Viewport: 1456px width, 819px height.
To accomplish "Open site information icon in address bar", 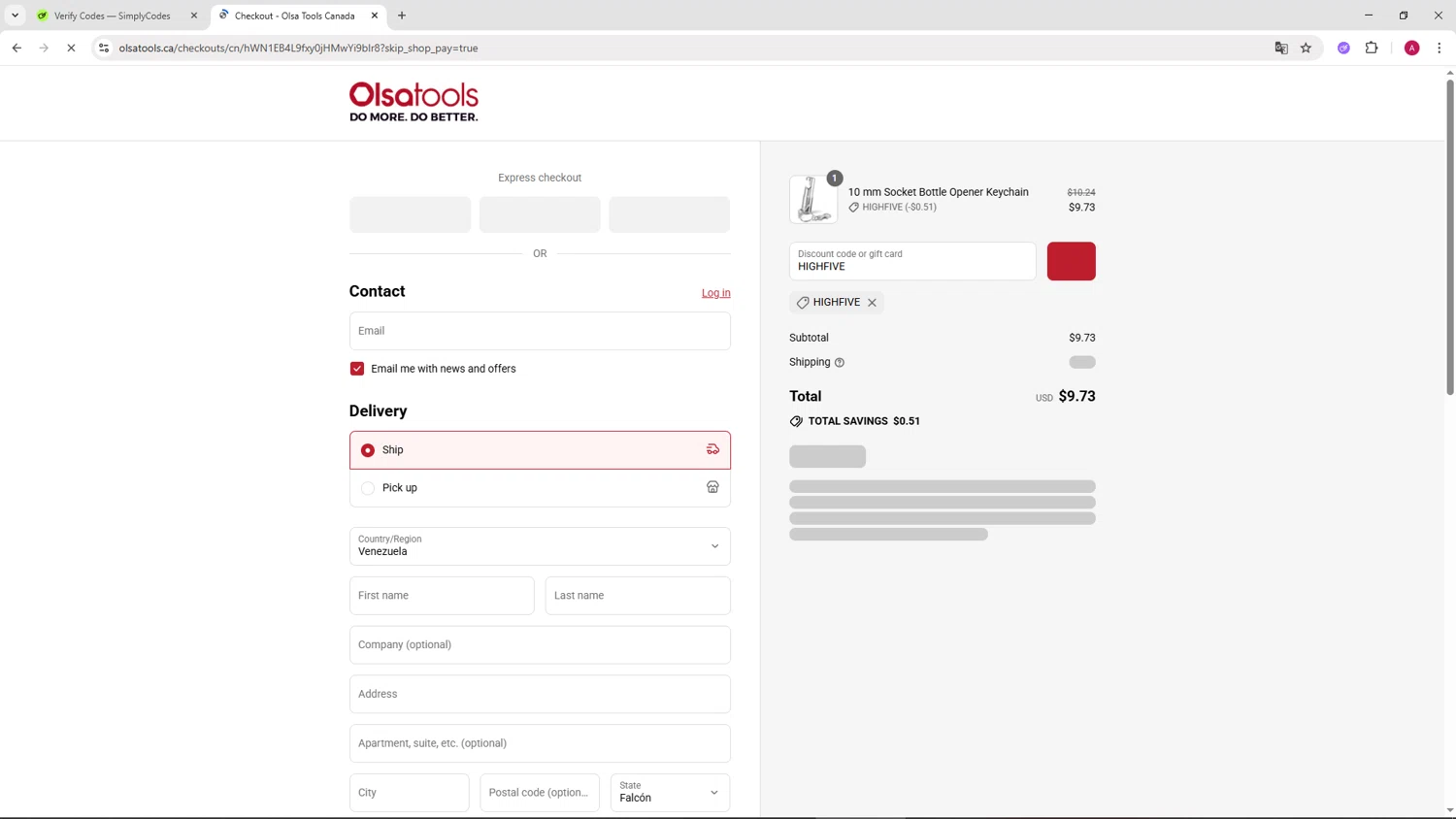I will point(104,48).
